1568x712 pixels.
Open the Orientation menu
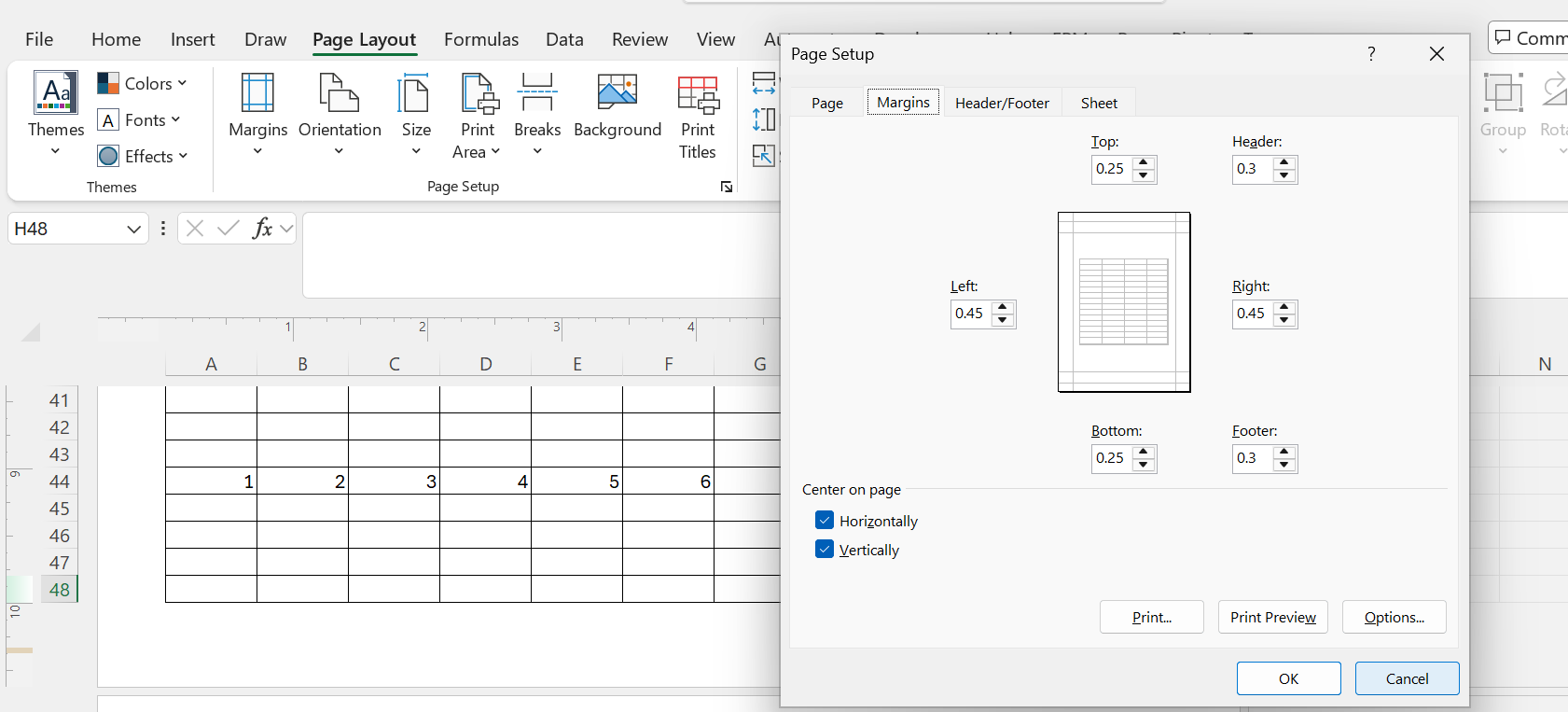[x=340, y=115]
